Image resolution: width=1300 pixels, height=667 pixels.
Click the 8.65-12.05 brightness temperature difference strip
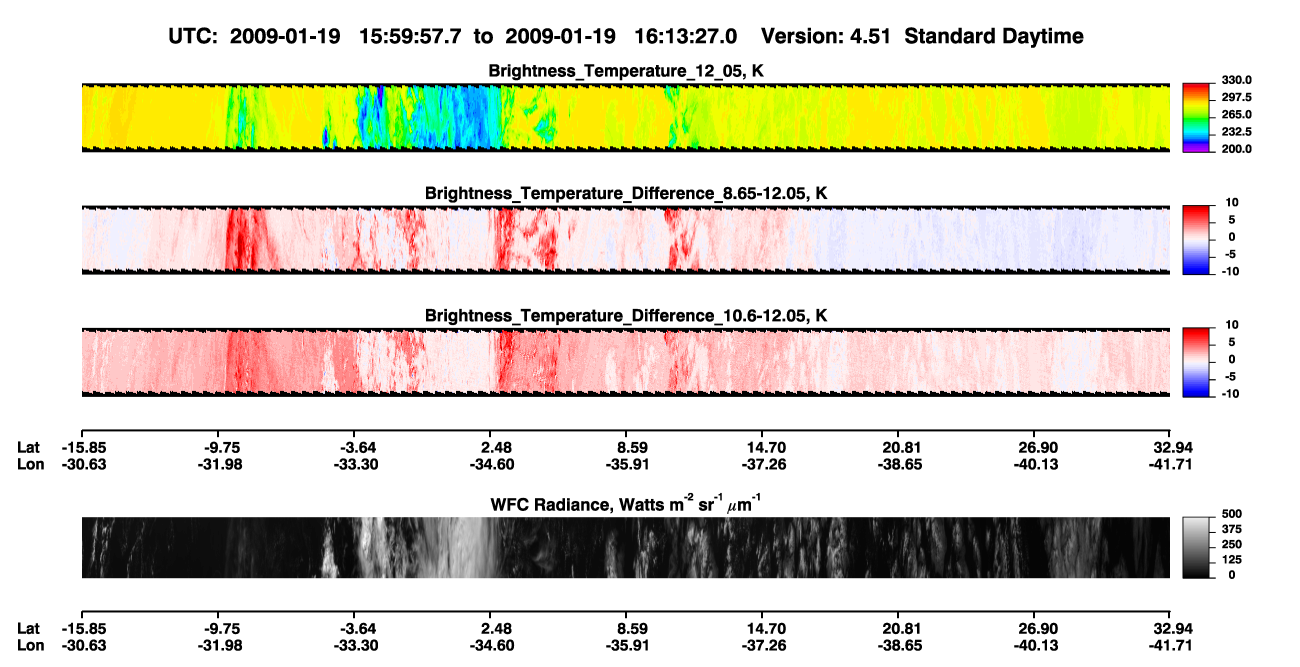[x=625, y=239]
